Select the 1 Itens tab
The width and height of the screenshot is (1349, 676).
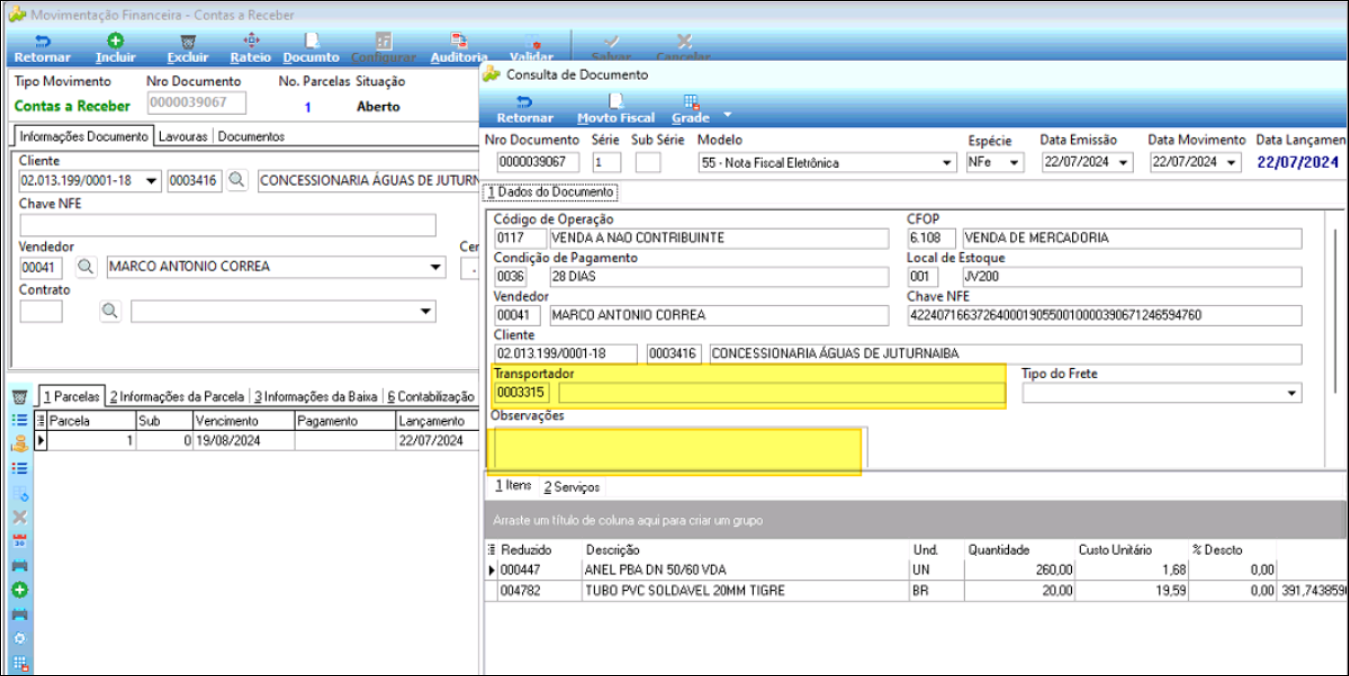tap(514, 487)
